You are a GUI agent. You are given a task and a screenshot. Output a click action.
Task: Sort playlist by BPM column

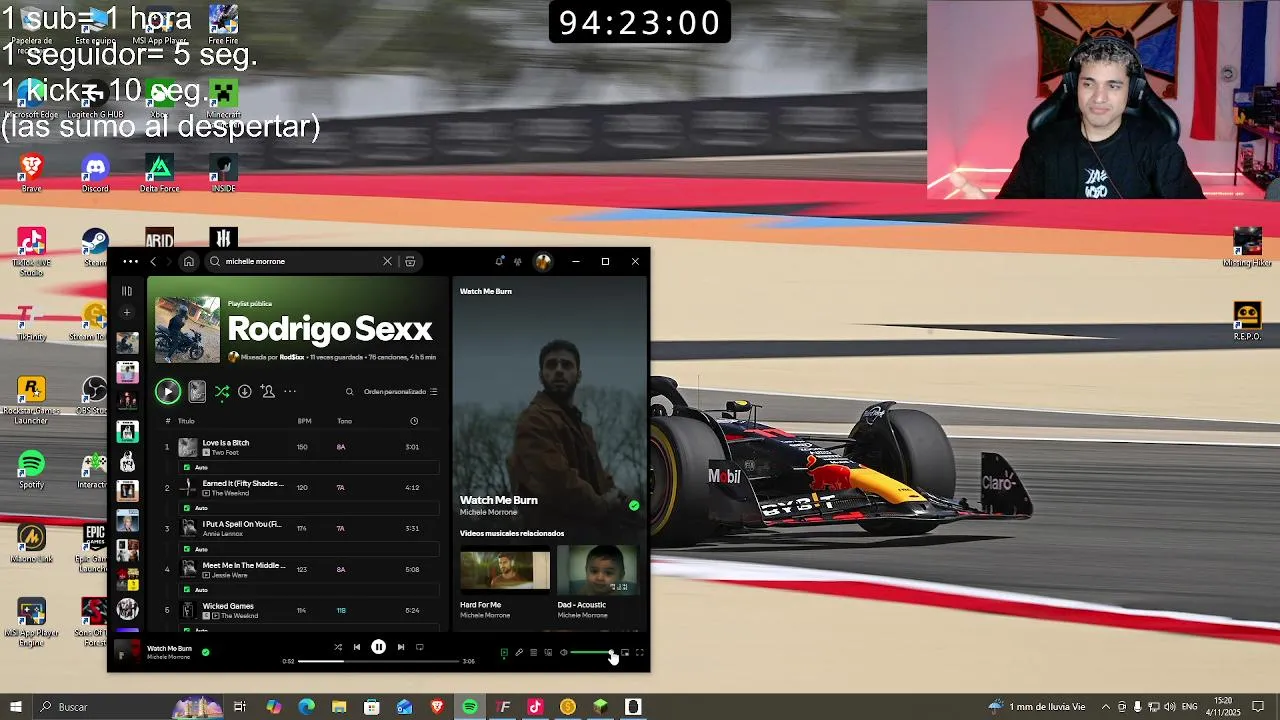pos(304,421)
